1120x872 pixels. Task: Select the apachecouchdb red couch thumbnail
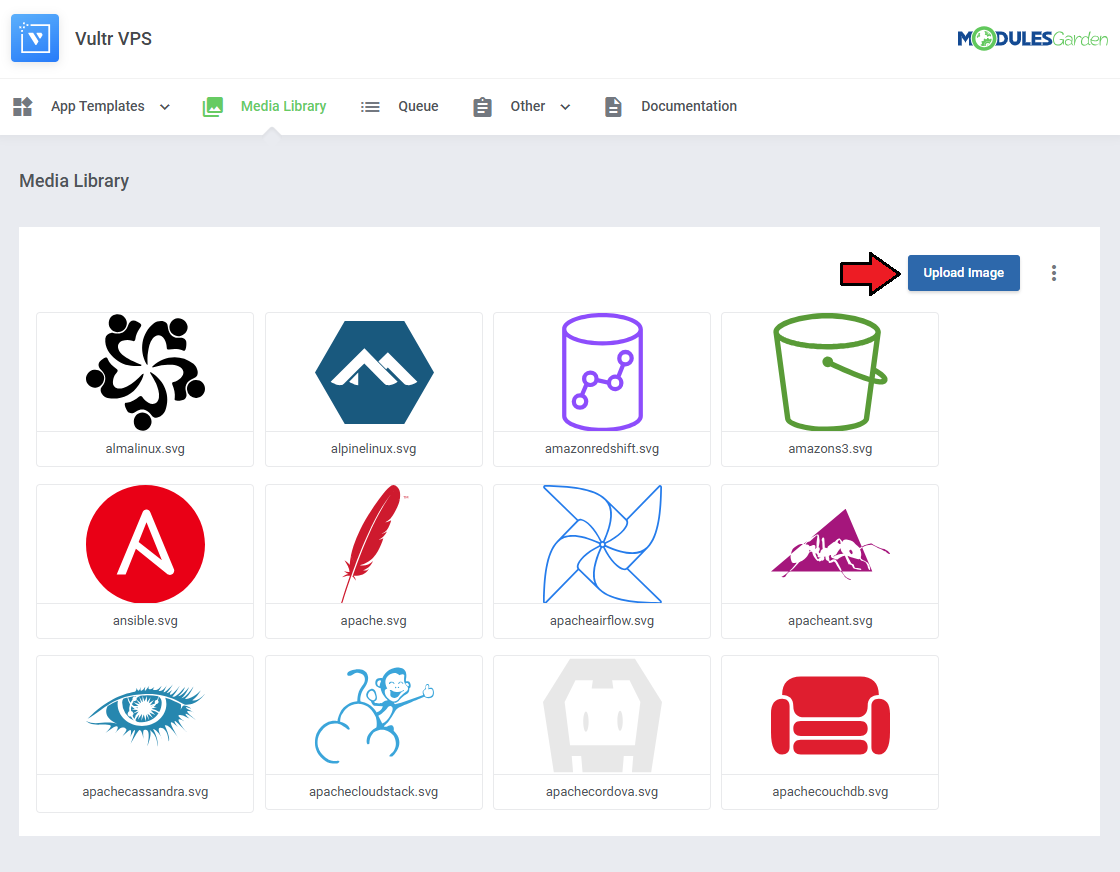[x=830, y=716]
